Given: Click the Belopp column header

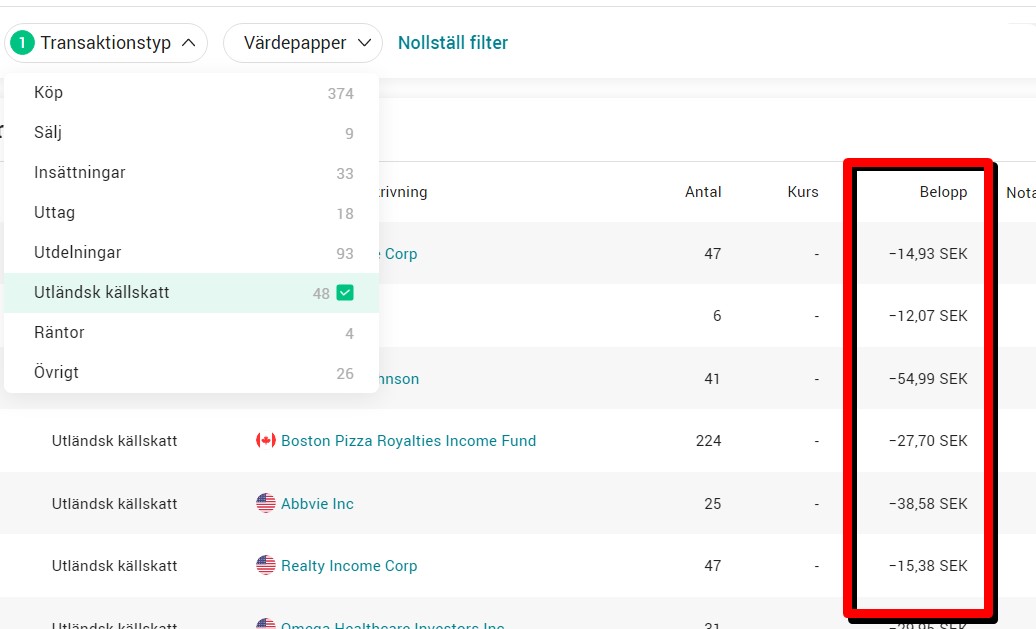Looking at the screenshot, I should tap(943, 192).
